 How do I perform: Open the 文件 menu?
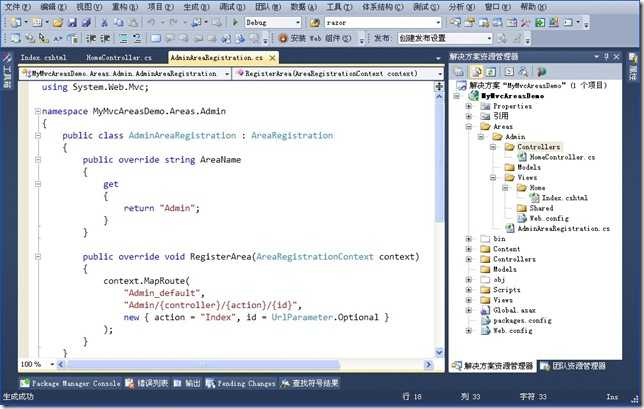click(x=17, y=7)
